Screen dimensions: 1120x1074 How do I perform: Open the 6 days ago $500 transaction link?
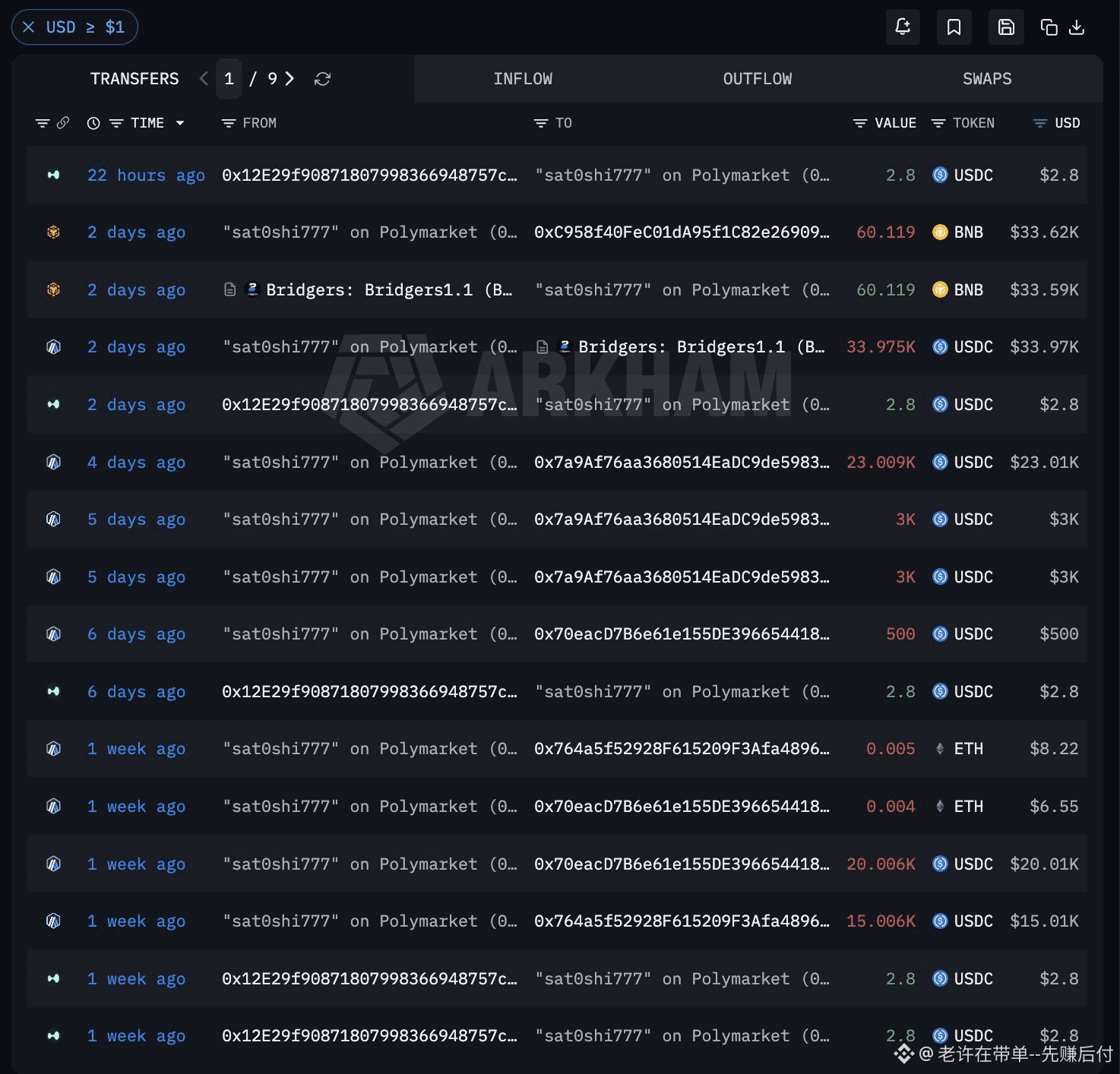pos(136,634)
